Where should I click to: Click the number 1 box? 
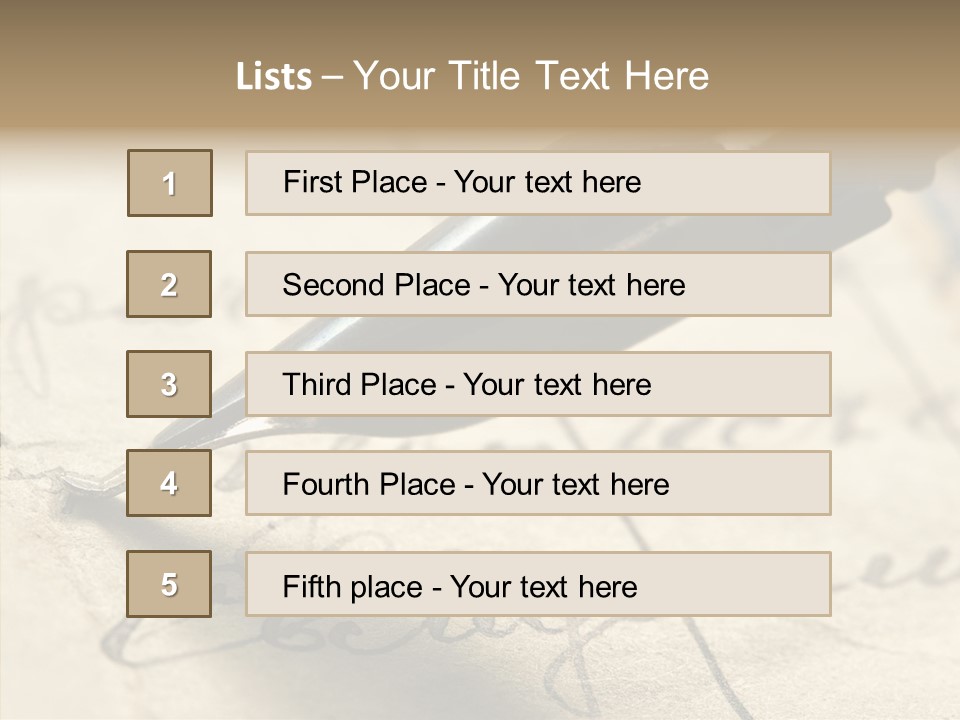coord(169,183)
